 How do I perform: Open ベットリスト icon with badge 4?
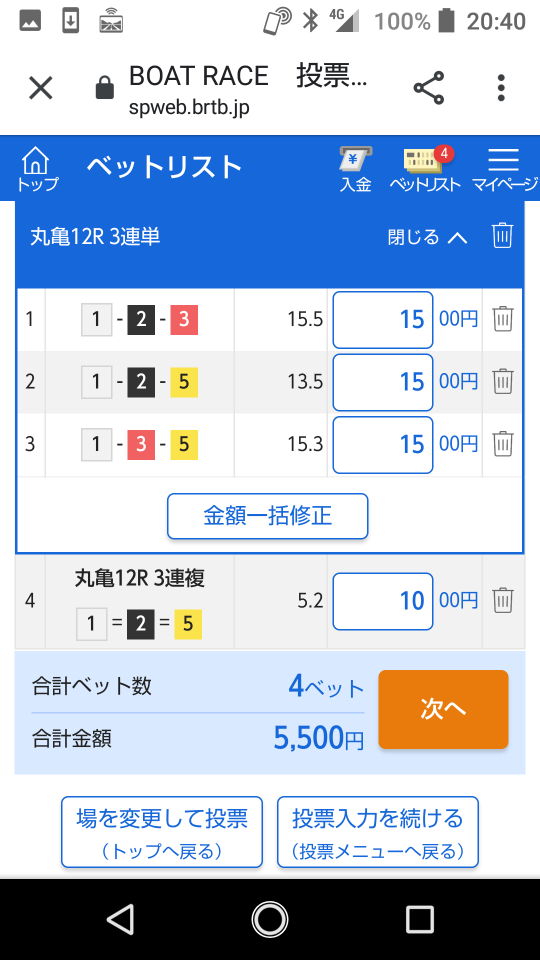[x=425, y=170]
